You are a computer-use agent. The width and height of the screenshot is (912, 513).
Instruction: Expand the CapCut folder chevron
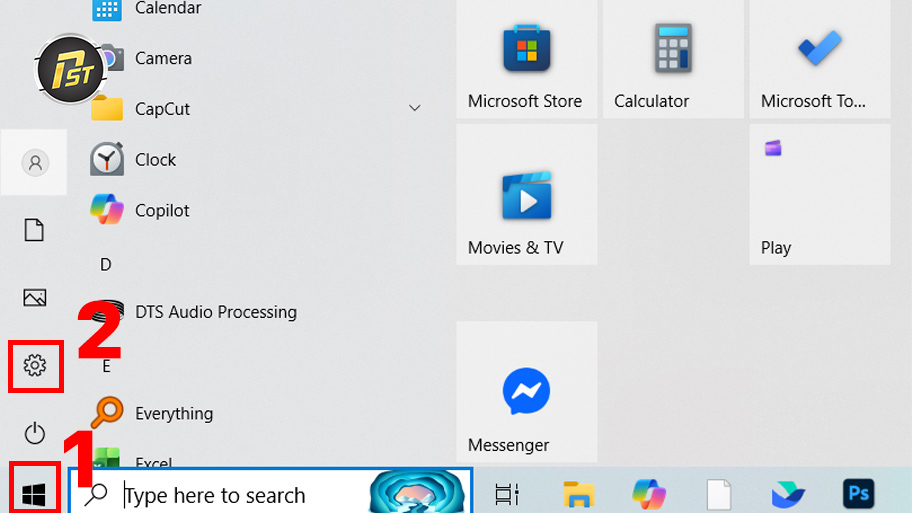415,108
